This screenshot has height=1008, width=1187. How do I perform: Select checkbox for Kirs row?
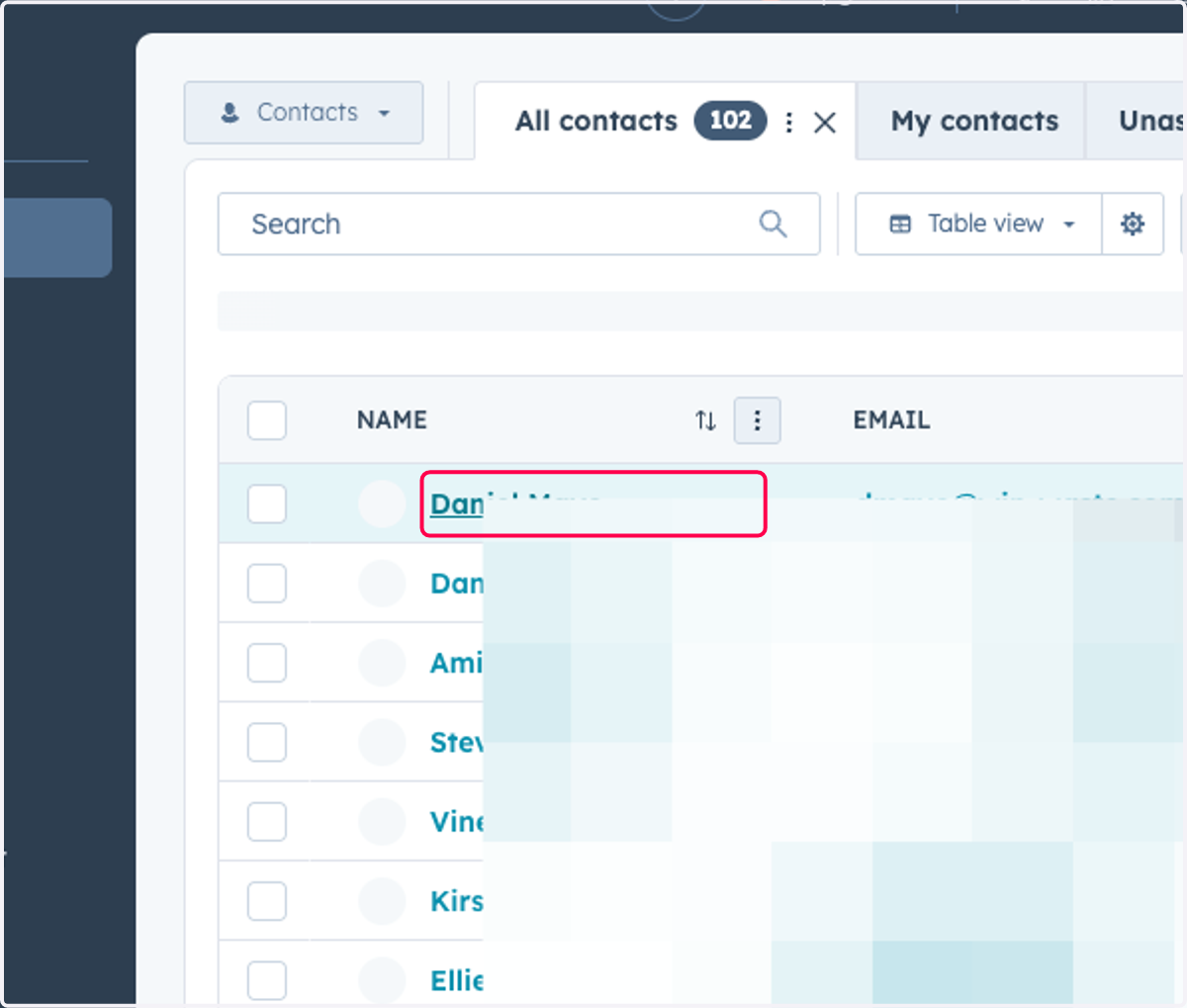coord(267,901)
